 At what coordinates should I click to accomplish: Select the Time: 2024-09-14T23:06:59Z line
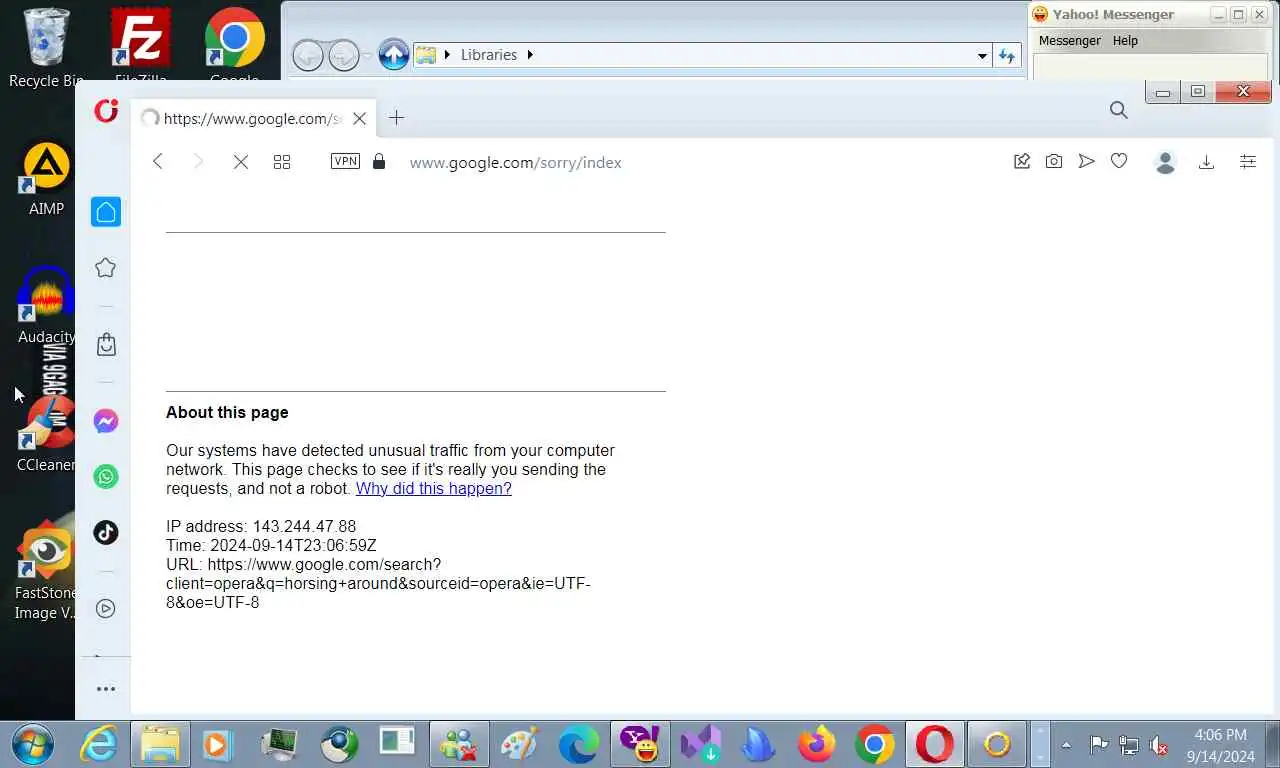tap(271, 545)
